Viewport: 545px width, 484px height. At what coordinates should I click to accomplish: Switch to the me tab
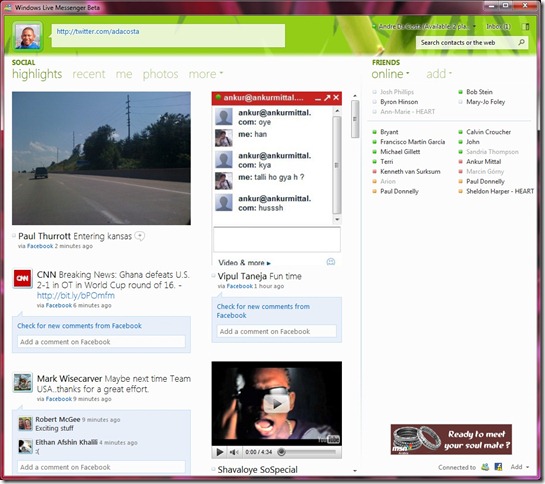click(x=124, y=74)
